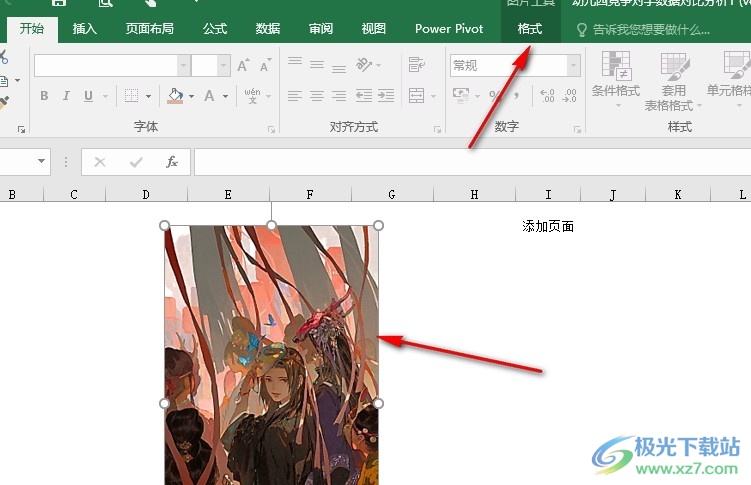Screen dimensions: 751x485
Task: Click the font color A icon
Action: pyautogui.click(x=209, y=96)
